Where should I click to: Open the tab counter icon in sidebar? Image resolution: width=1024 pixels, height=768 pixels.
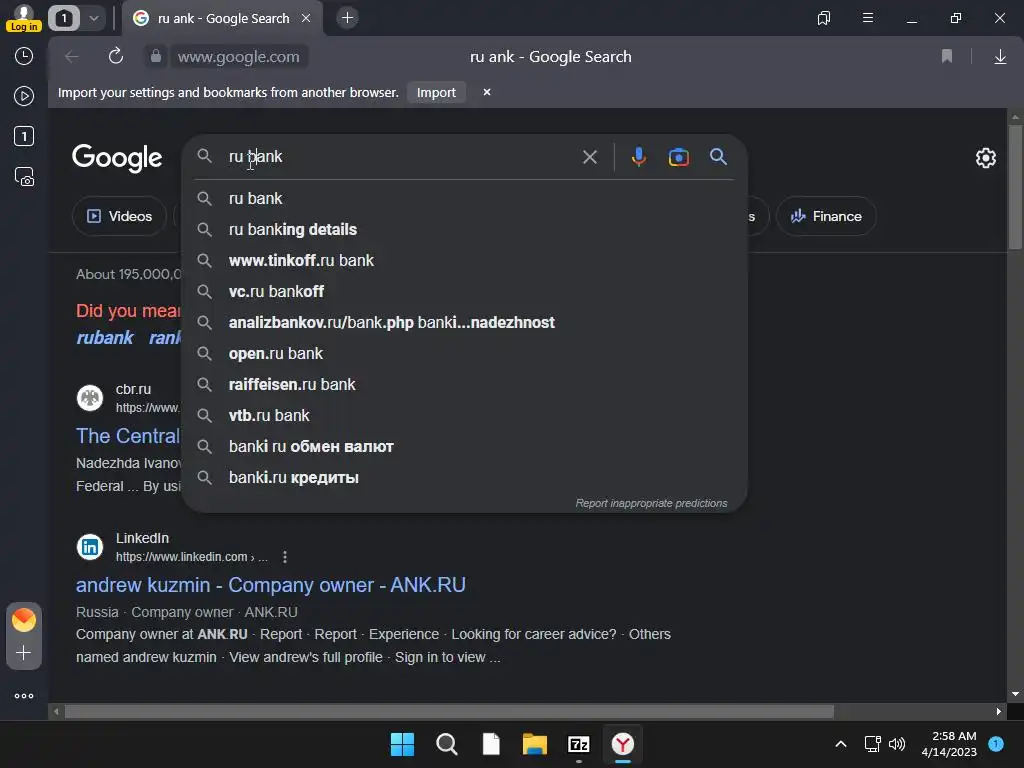tap(24, 136)
